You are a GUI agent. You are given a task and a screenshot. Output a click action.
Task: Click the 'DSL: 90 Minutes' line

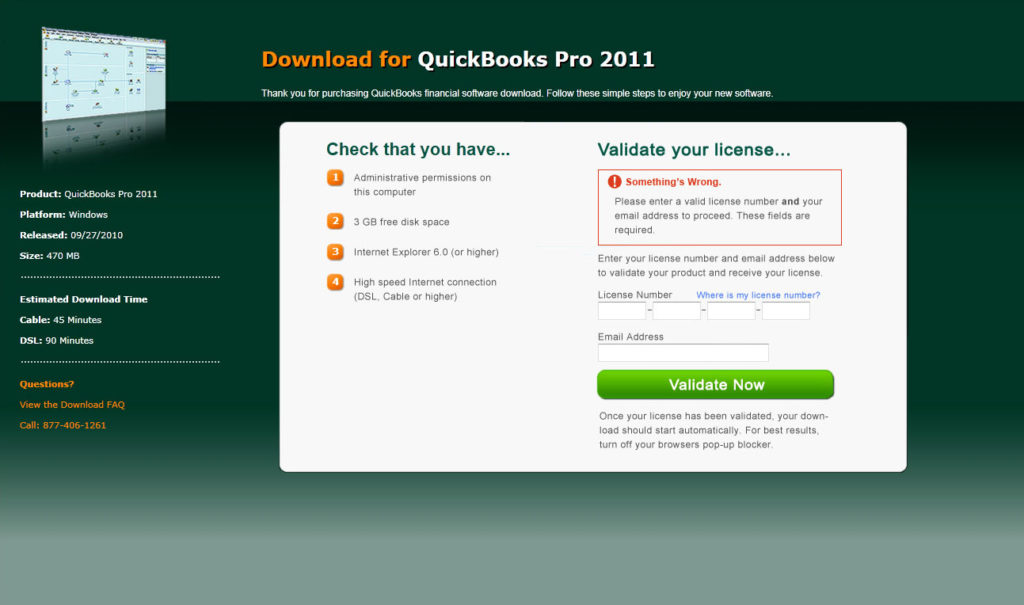click(x=56, y=340)
